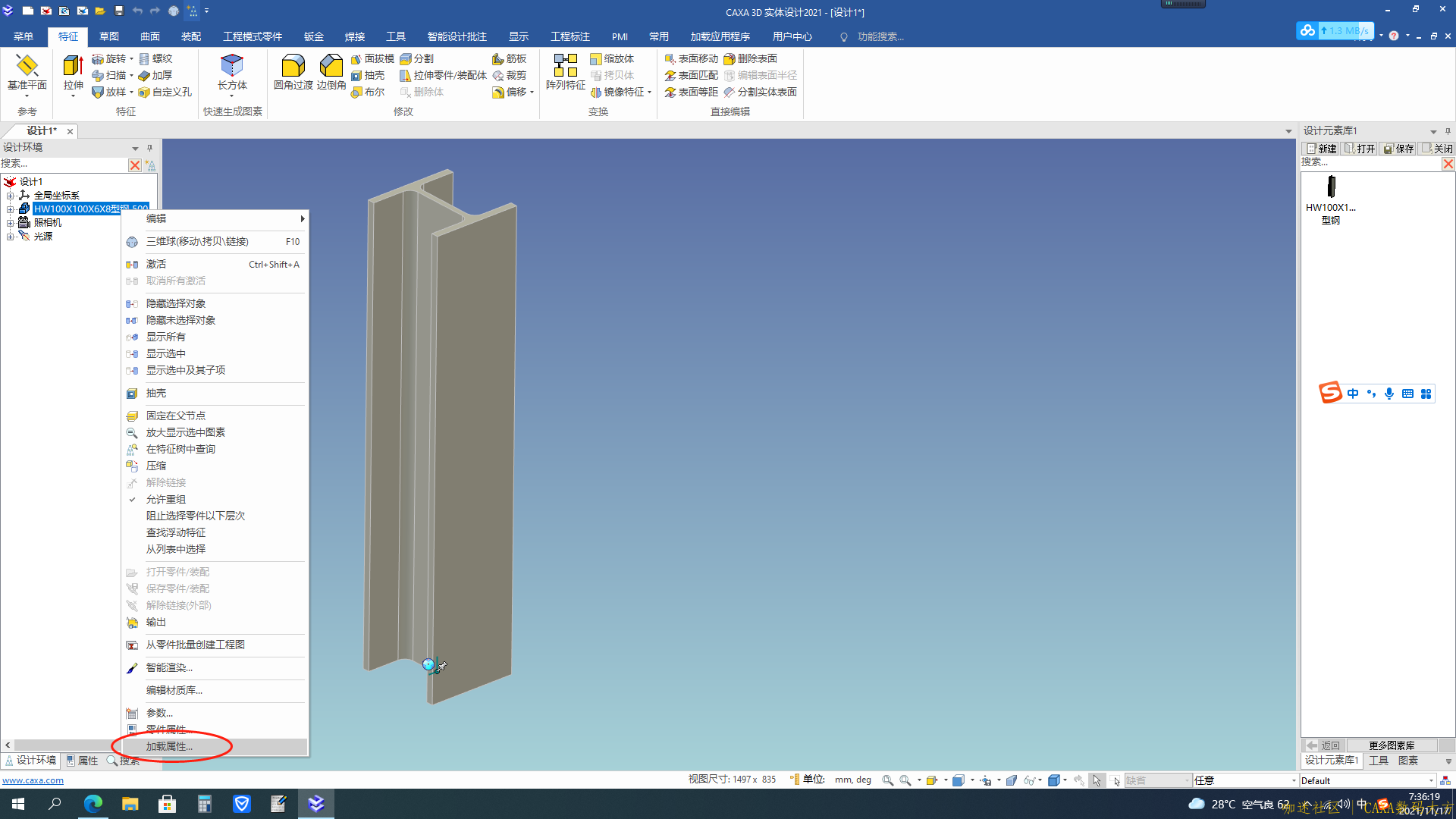Insert a 长方体 box primitive
The height and width of the screenshot is (819, 1456).
(x=232, y=72)
